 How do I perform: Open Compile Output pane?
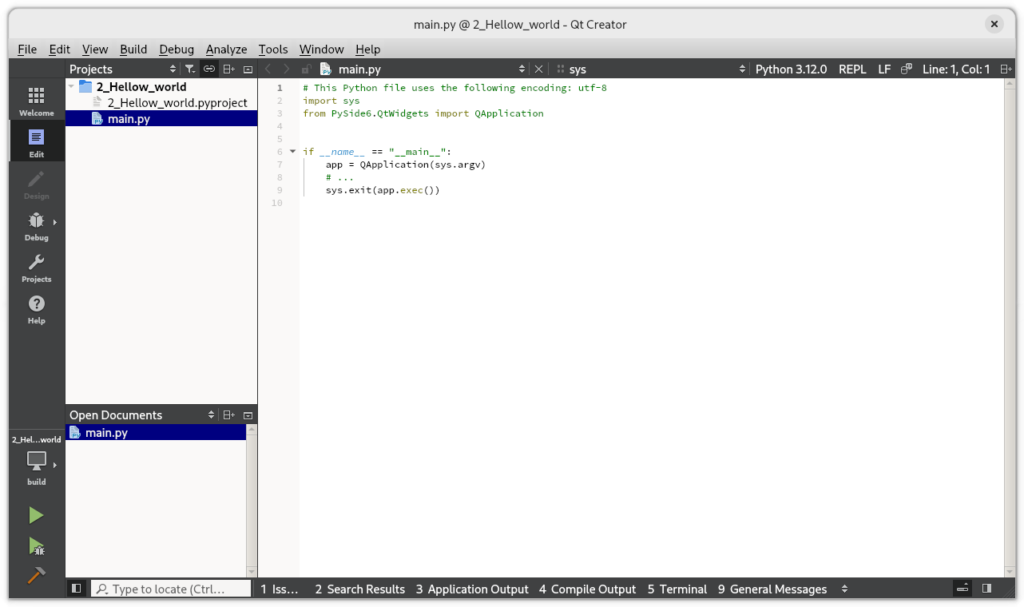588,589
